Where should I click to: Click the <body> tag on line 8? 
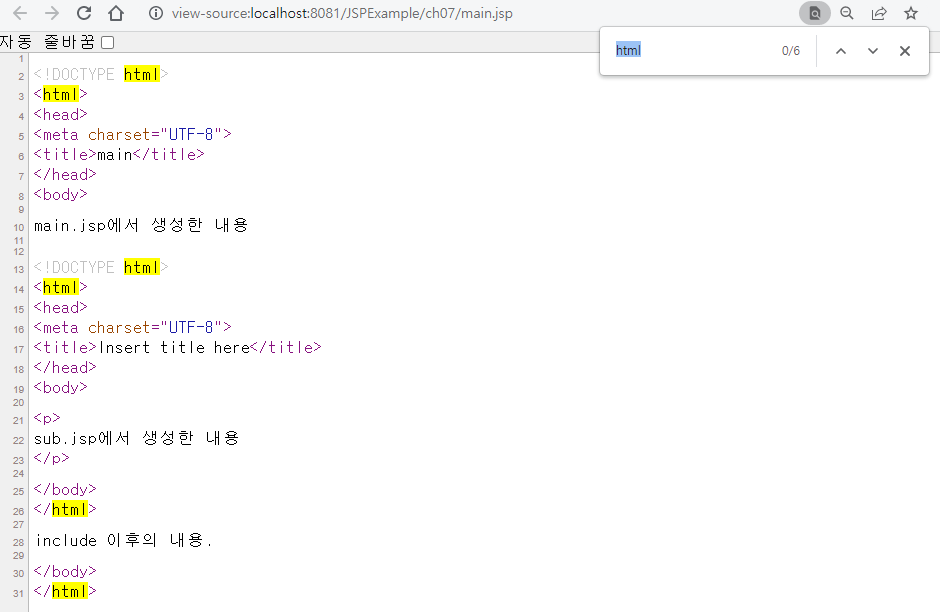[61, 194]
